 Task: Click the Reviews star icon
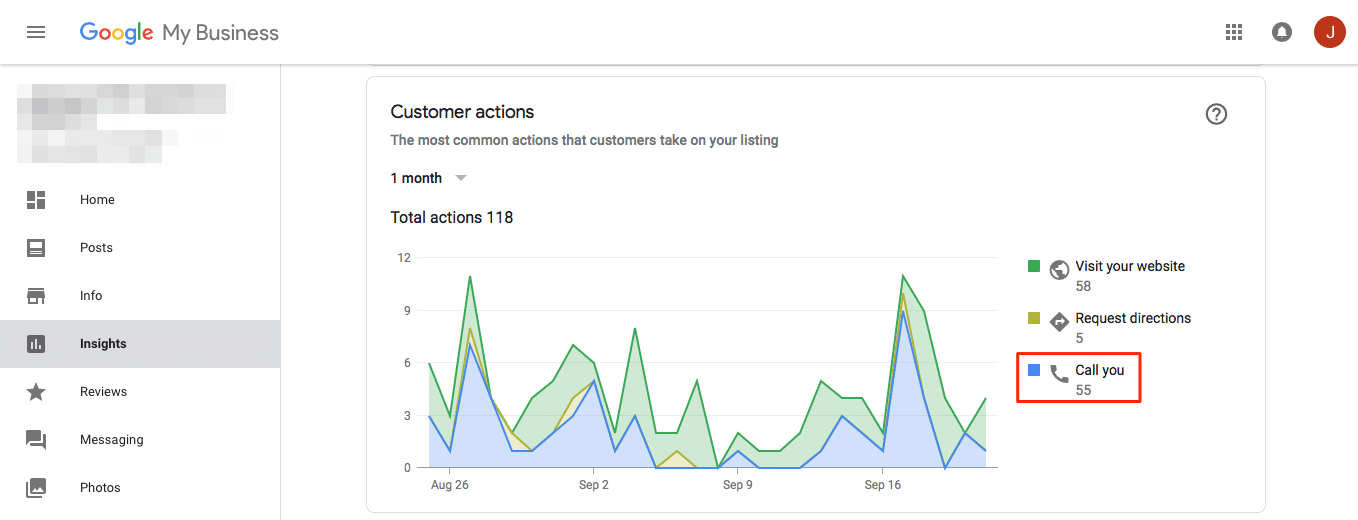pos(36,392)
